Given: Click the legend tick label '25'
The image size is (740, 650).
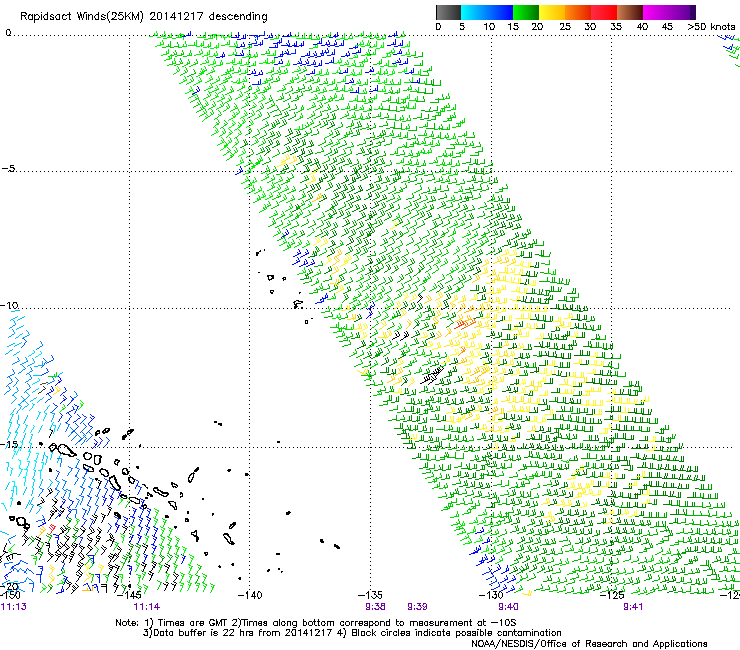Looking at the screenshot, I should pyautogui.click(x=564, y=26).
